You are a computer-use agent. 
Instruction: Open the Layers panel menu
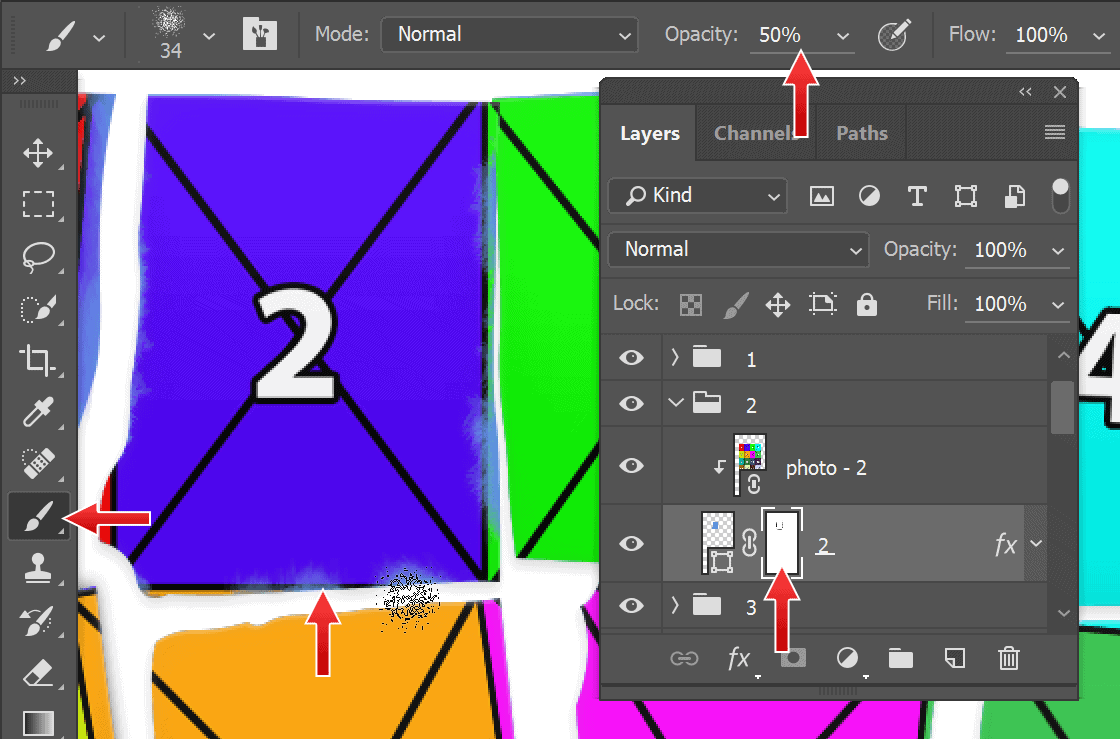click(x=1054, y=132)
